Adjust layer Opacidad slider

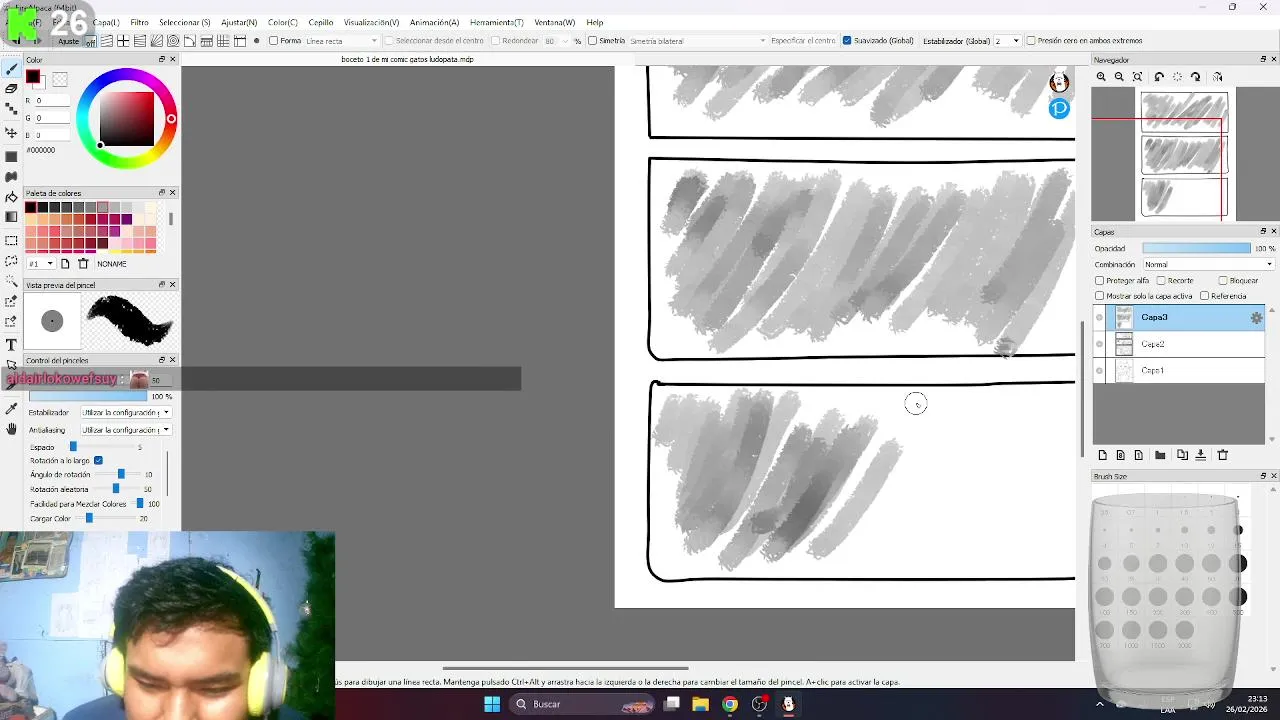[1196, 248]
